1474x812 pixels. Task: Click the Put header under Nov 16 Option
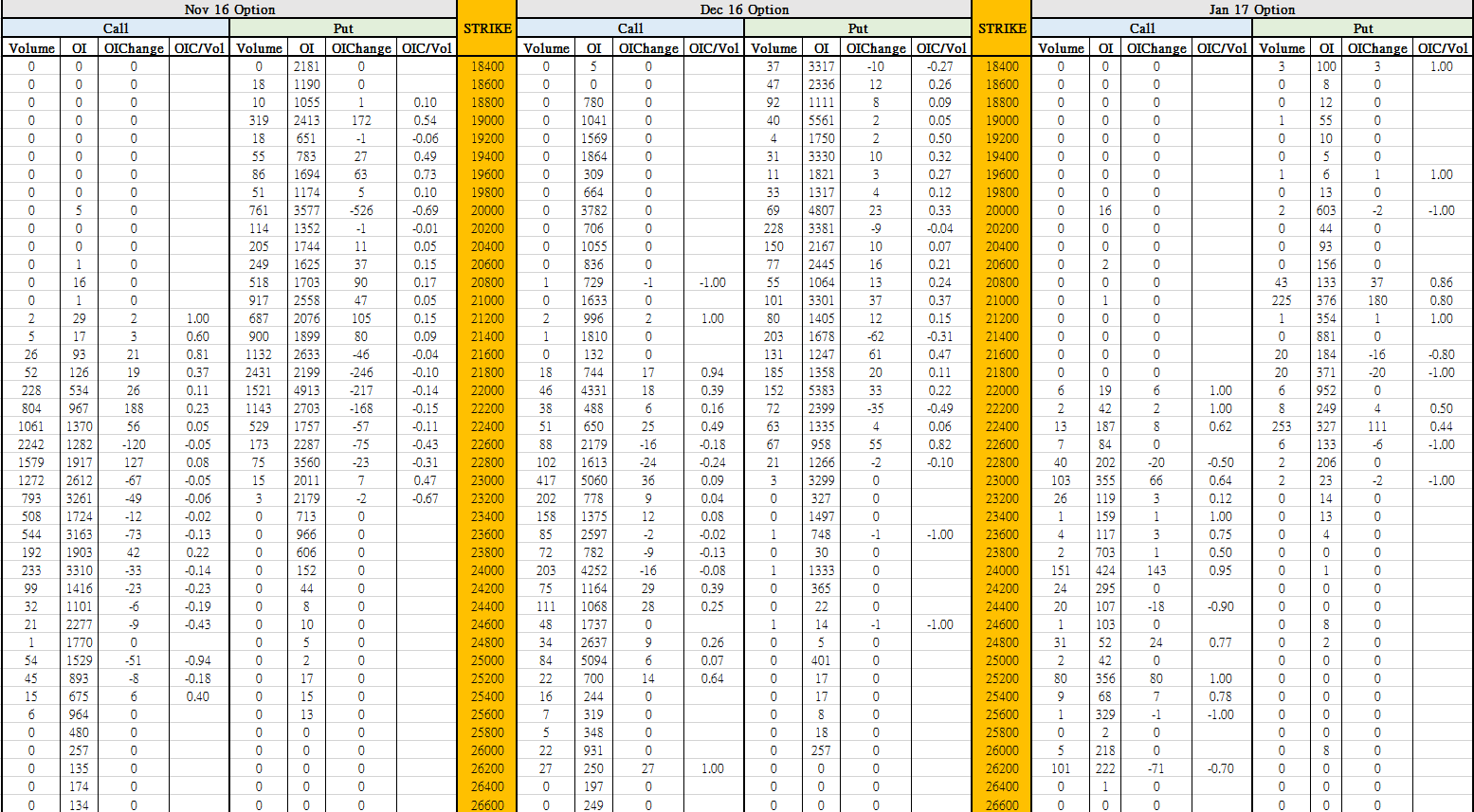coord(343,28)
